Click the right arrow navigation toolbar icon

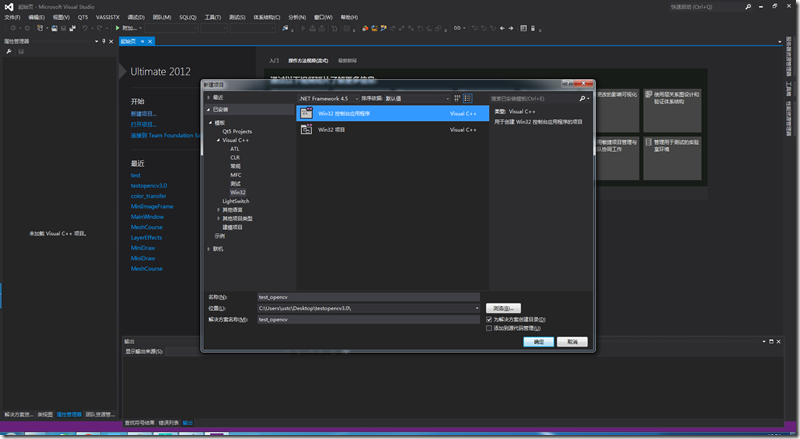click(511, 28)
